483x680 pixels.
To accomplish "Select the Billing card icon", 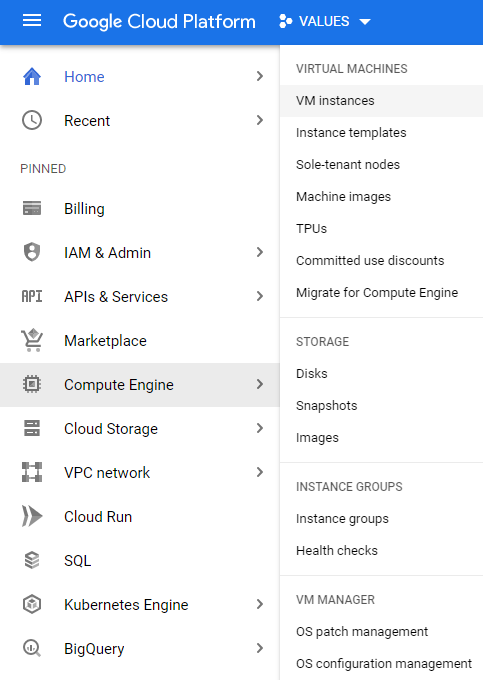I will (x=32, y=208).
